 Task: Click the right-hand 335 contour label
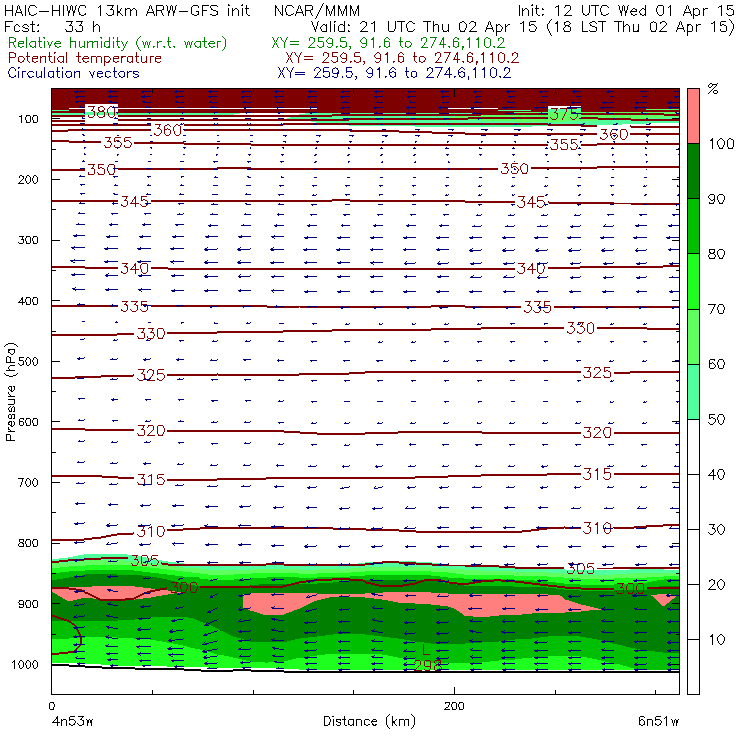click(537, 307)
